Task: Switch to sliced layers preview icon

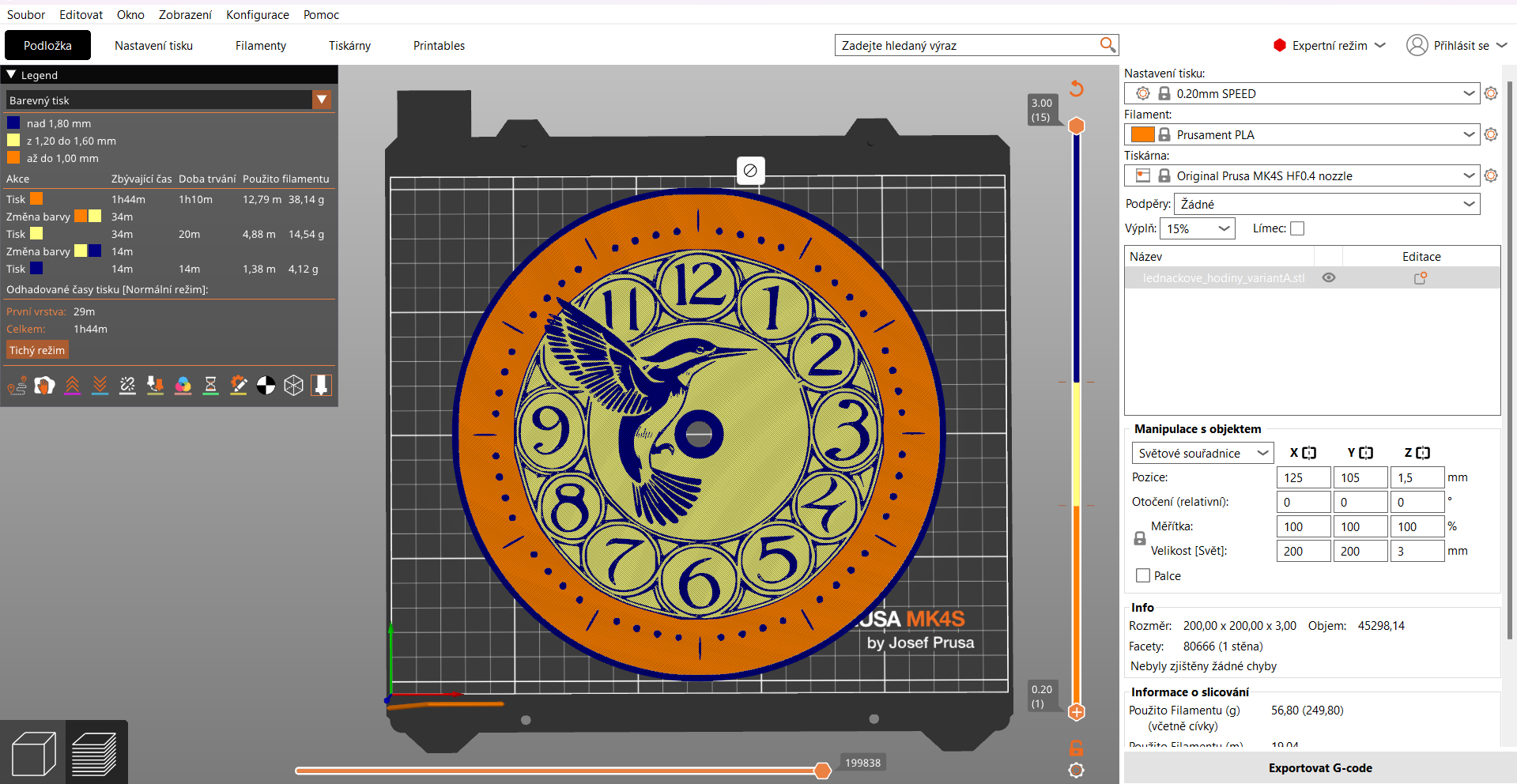Action: (x=95, y=753)
